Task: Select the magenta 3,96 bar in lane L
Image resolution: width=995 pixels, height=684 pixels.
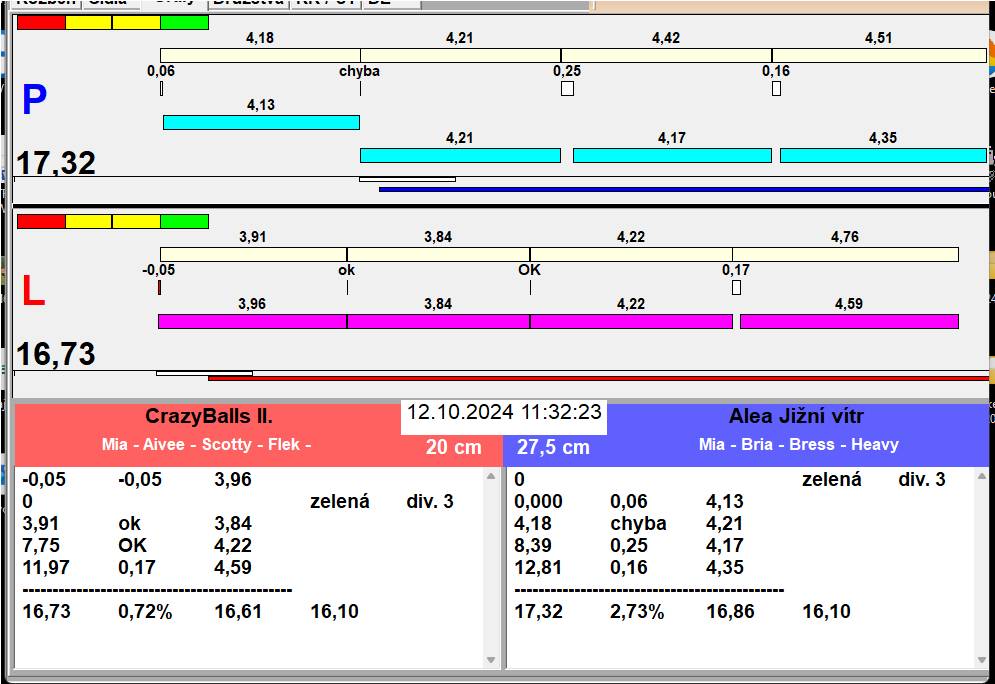Action: click(x=253, y=321)
